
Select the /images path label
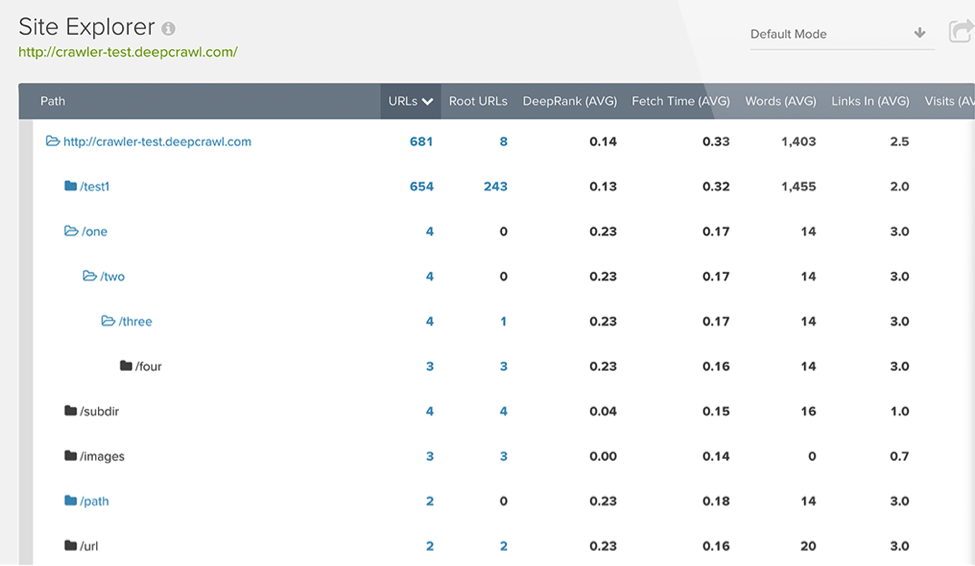102,457
